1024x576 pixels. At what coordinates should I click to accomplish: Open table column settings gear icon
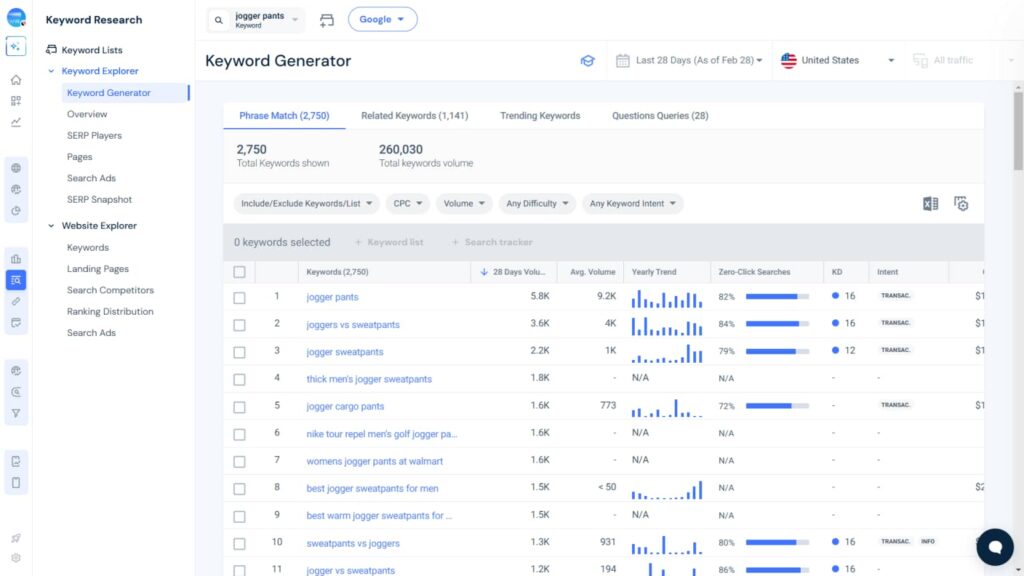tap(960, 203)
